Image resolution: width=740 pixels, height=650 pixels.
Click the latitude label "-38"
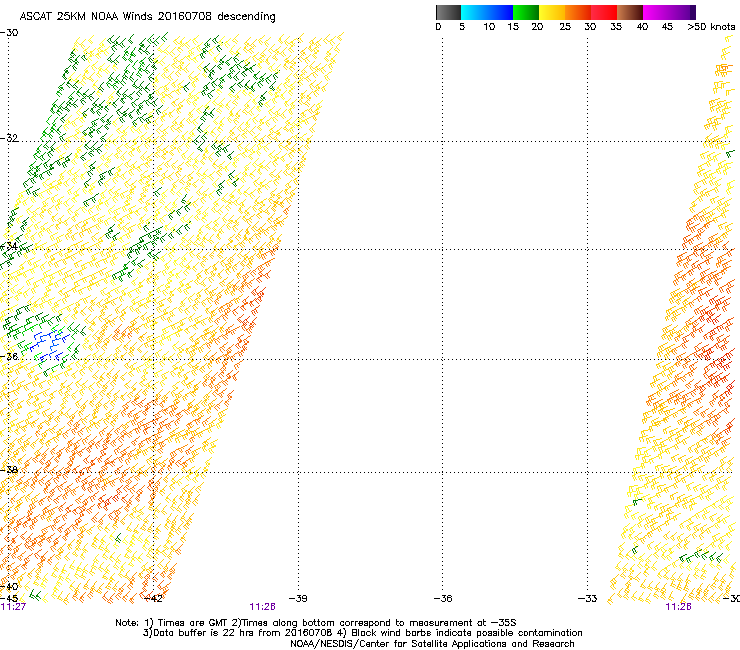click(x=9, y=470)
